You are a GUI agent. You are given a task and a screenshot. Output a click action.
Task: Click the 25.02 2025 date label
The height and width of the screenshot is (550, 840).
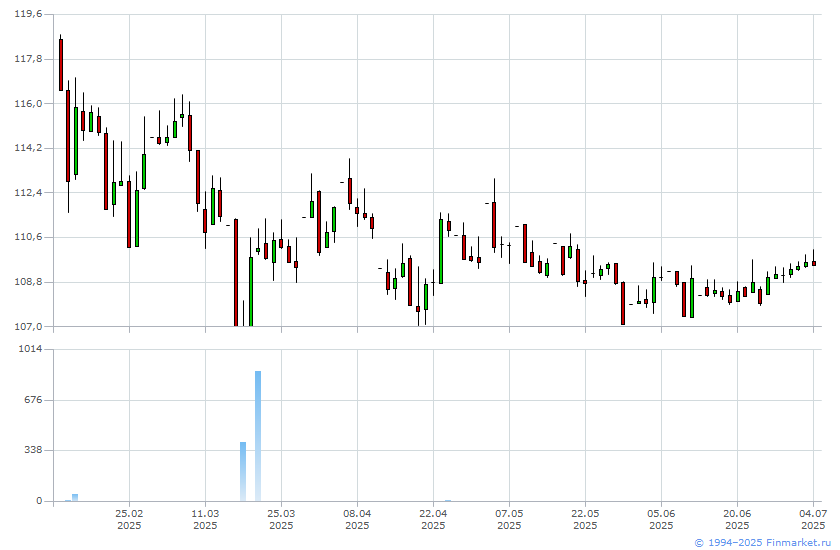(x=129, y=519)
